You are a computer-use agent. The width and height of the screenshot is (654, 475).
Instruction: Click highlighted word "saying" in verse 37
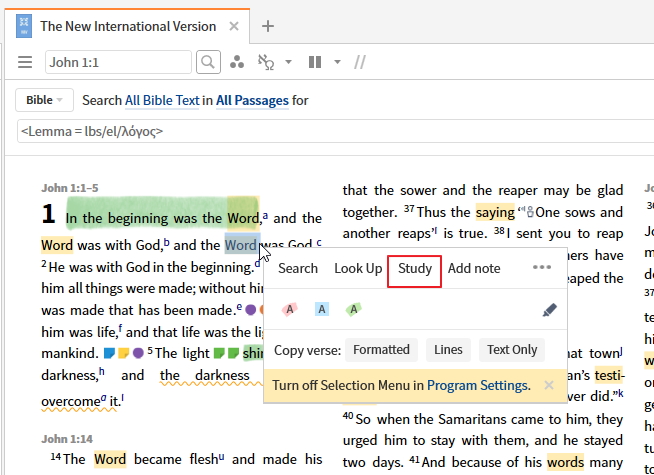tap(495, 212)
